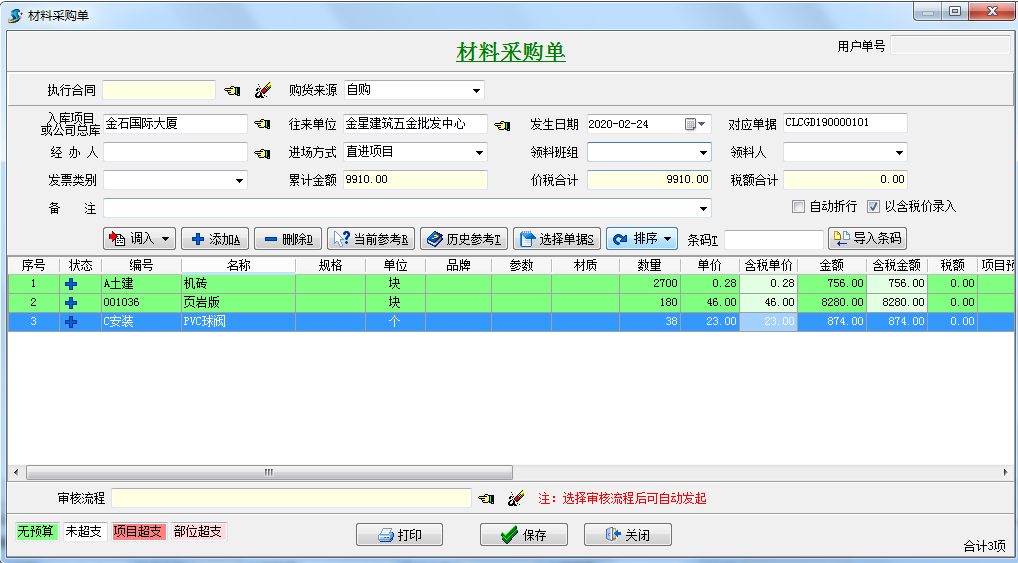This screenshot has height=563, width=1018.
Task: Click the lookup icon beside 经办人 field
Action: 262,153
